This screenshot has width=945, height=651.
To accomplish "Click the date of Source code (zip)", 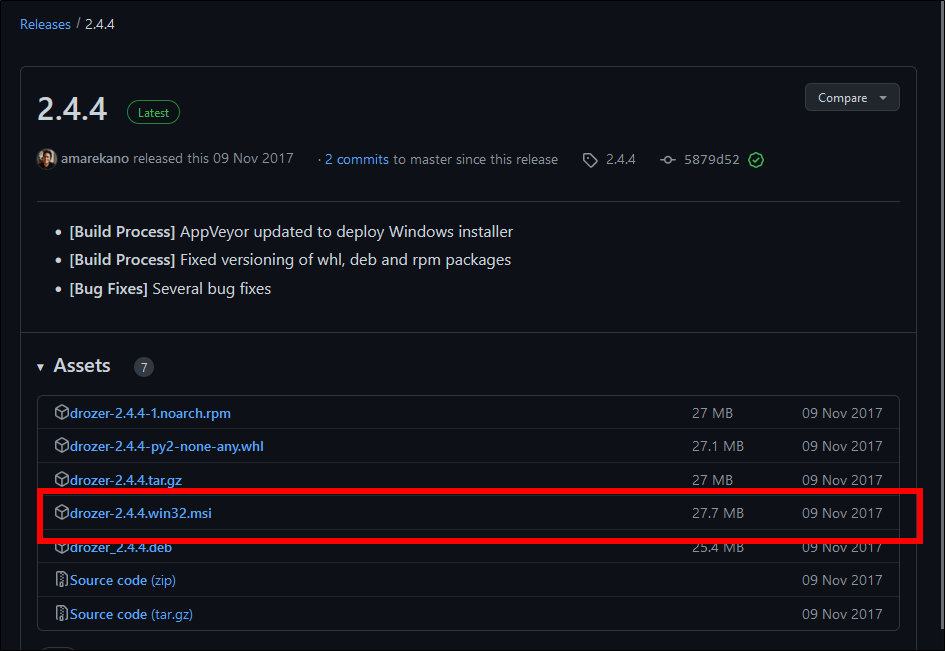I will (x=842, y=580).
